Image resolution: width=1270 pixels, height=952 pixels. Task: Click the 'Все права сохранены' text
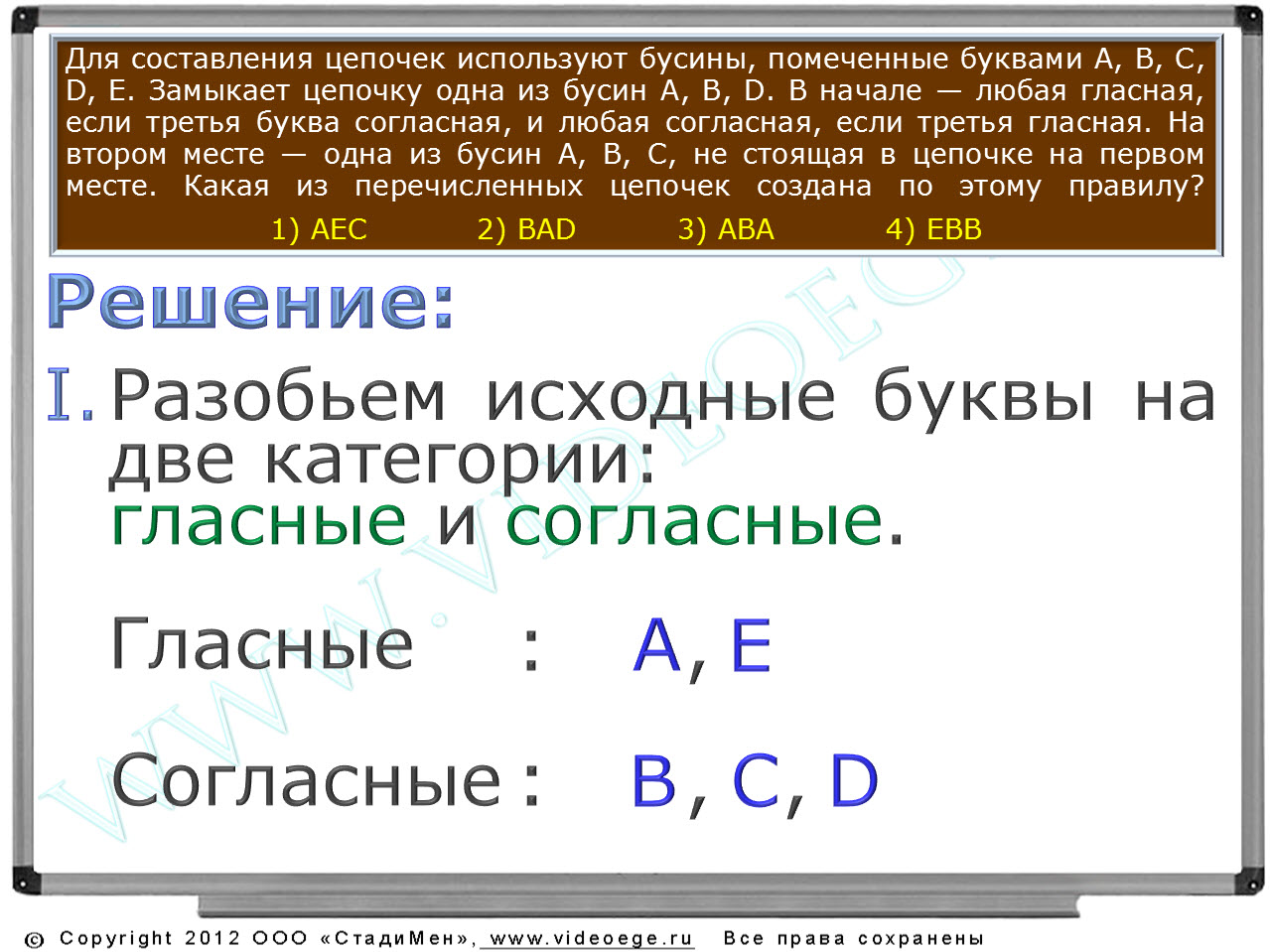pos(854,938)
